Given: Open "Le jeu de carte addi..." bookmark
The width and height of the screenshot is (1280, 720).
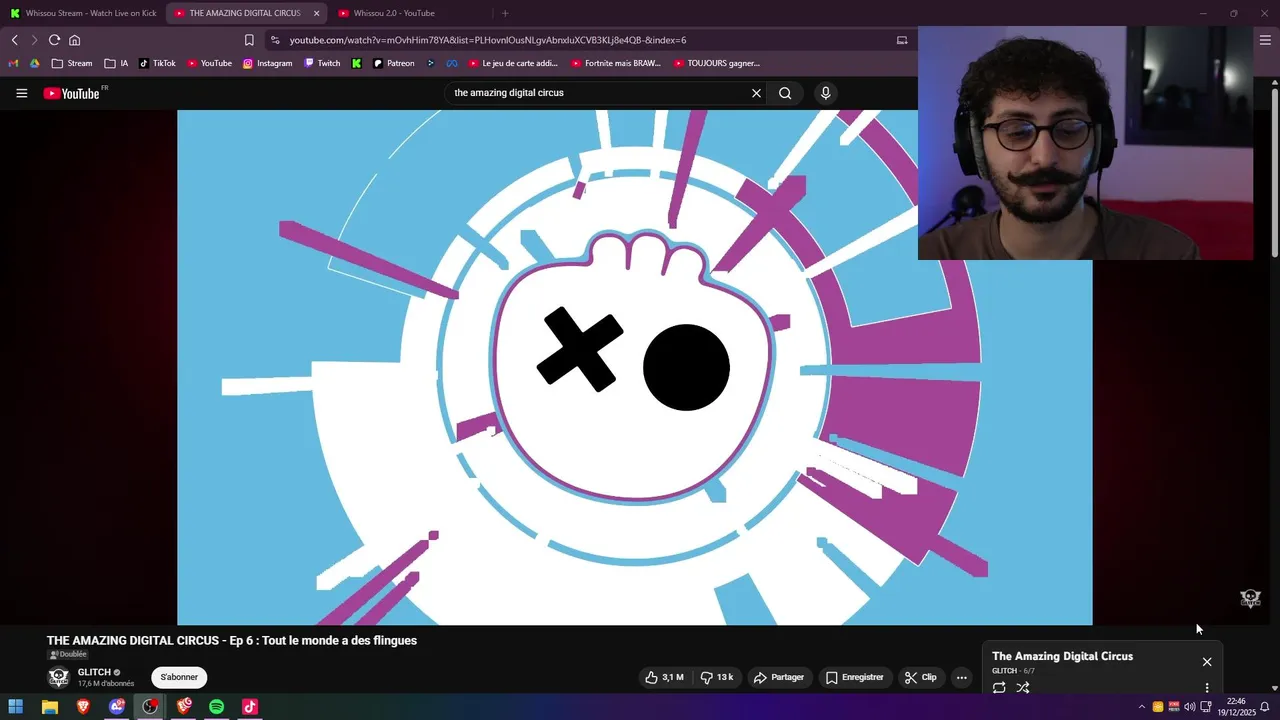Looking at the screenshot, I should click(x=514, y=63).
